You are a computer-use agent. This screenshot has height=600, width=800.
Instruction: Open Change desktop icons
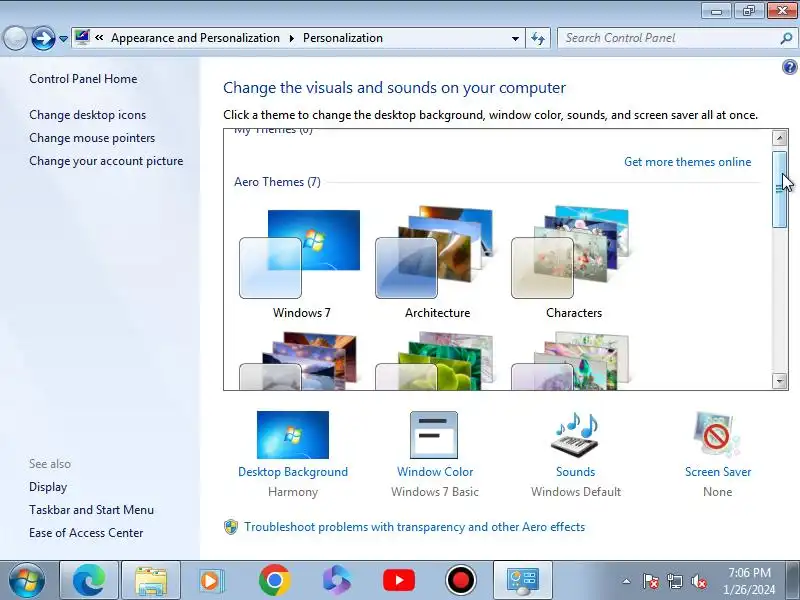(87, 115)
